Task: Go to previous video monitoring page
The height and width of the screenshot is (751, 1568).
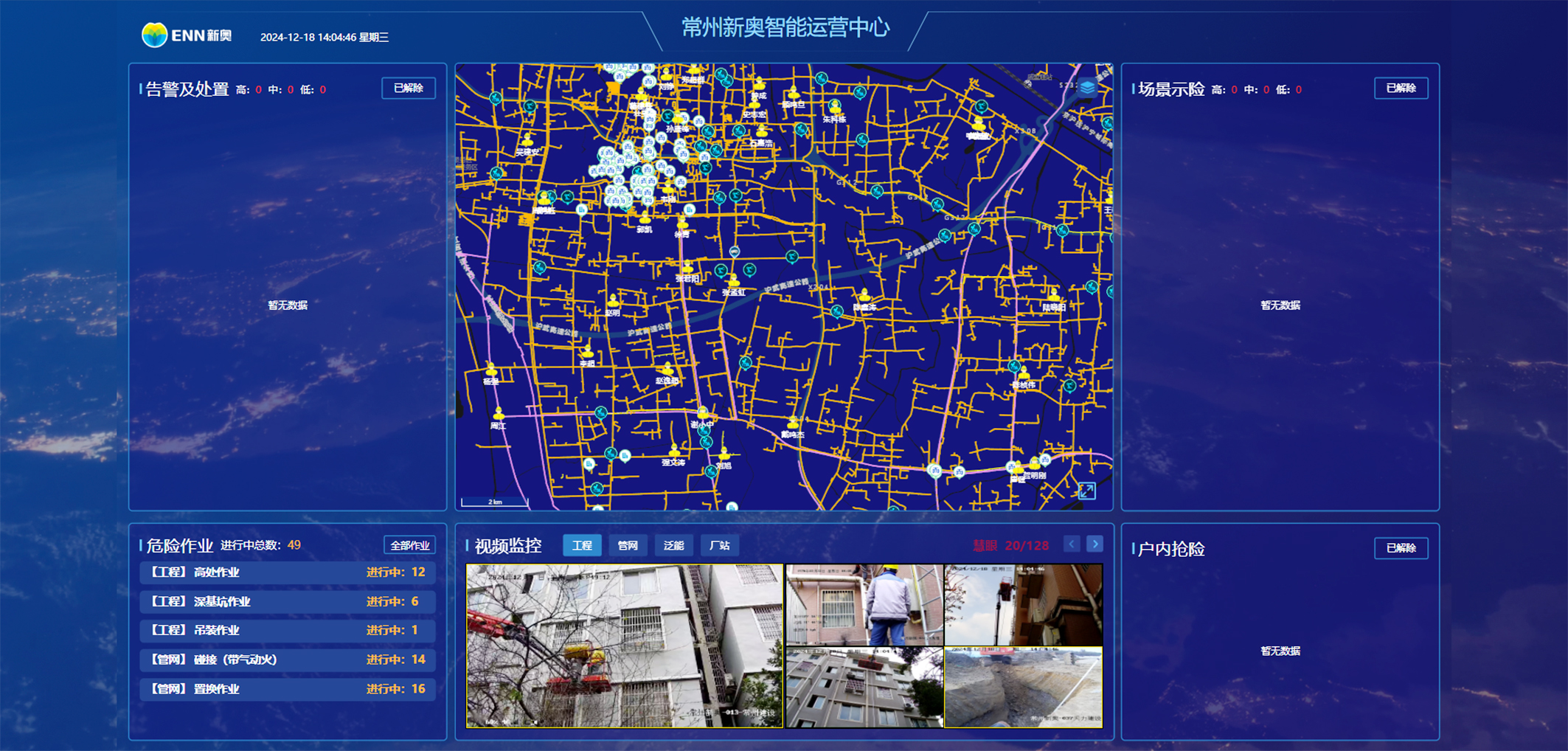Action: point(1072,544)
